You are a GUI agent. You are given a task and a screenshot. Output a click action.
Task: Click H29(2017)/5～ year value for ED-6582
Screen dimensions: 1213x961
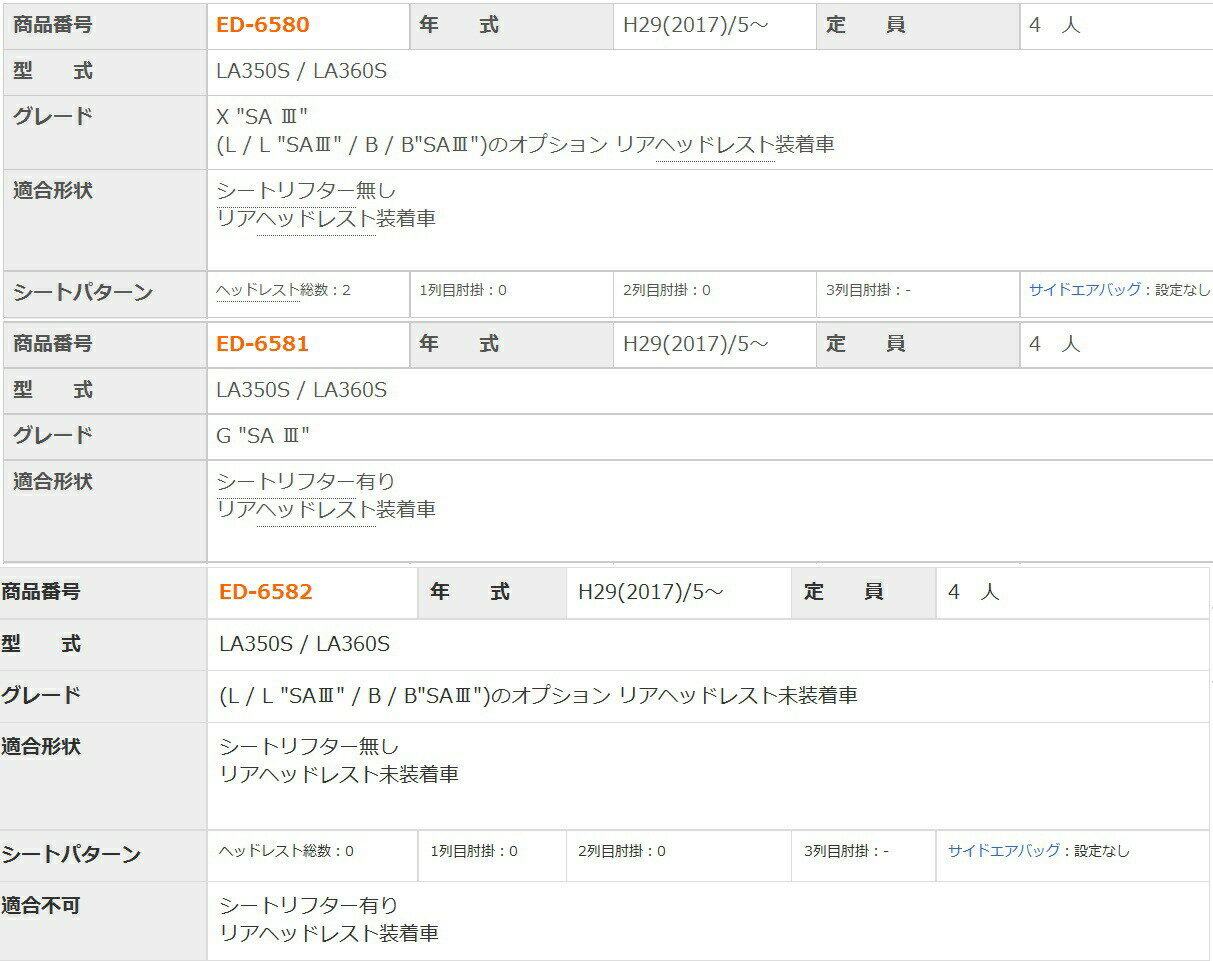(651, 592)
